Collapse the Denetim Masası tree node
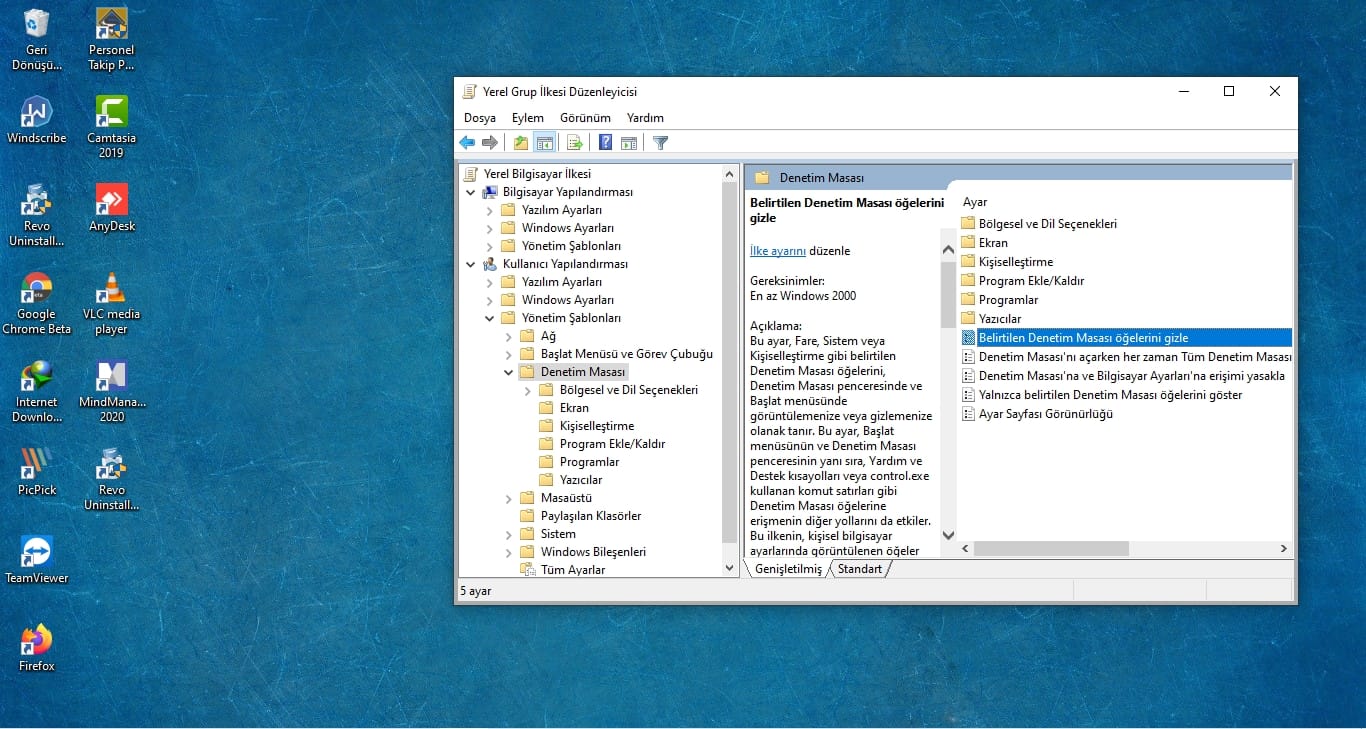 click(x=508, y=372)
